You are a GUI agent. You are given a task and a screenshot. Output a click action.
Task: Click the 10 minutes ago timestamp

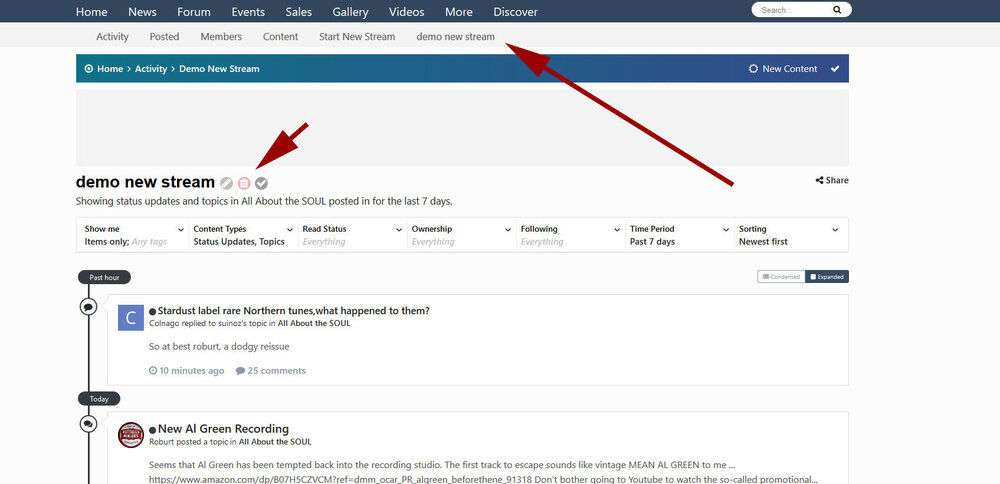[x=187, y=370]
